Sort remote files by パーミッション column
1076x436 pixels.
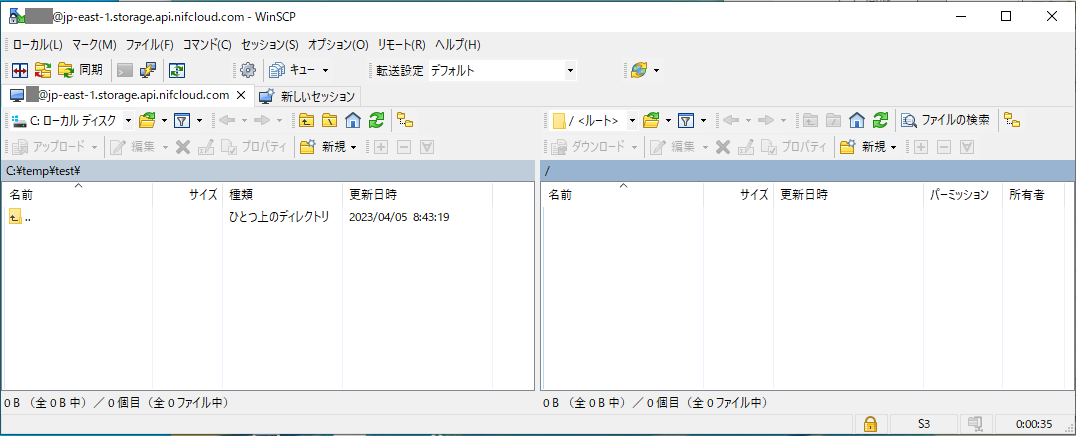(963, 194)
